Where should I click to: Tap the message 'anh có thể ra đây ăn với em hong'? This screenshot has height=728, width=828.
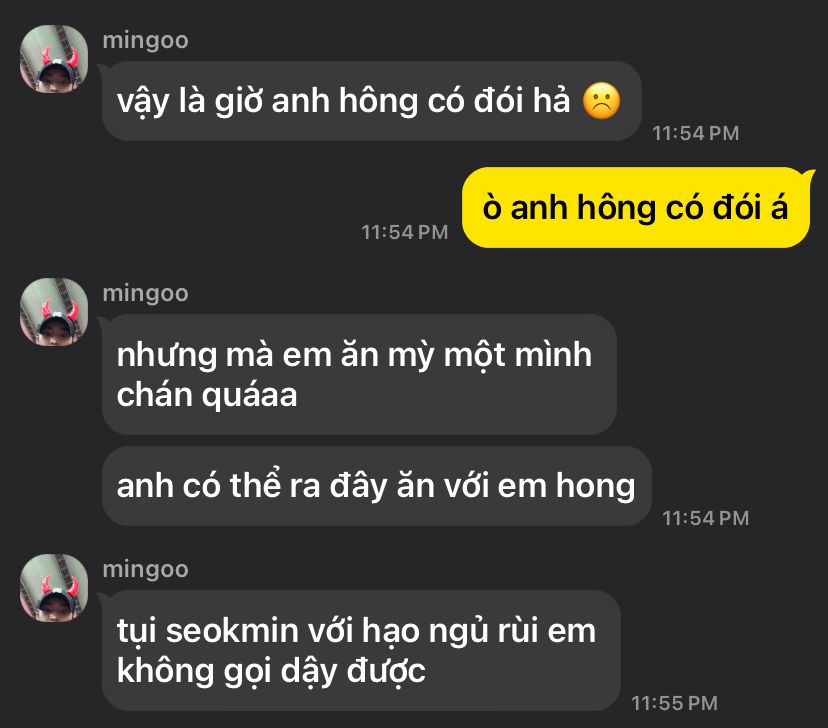tap(377, 486)
